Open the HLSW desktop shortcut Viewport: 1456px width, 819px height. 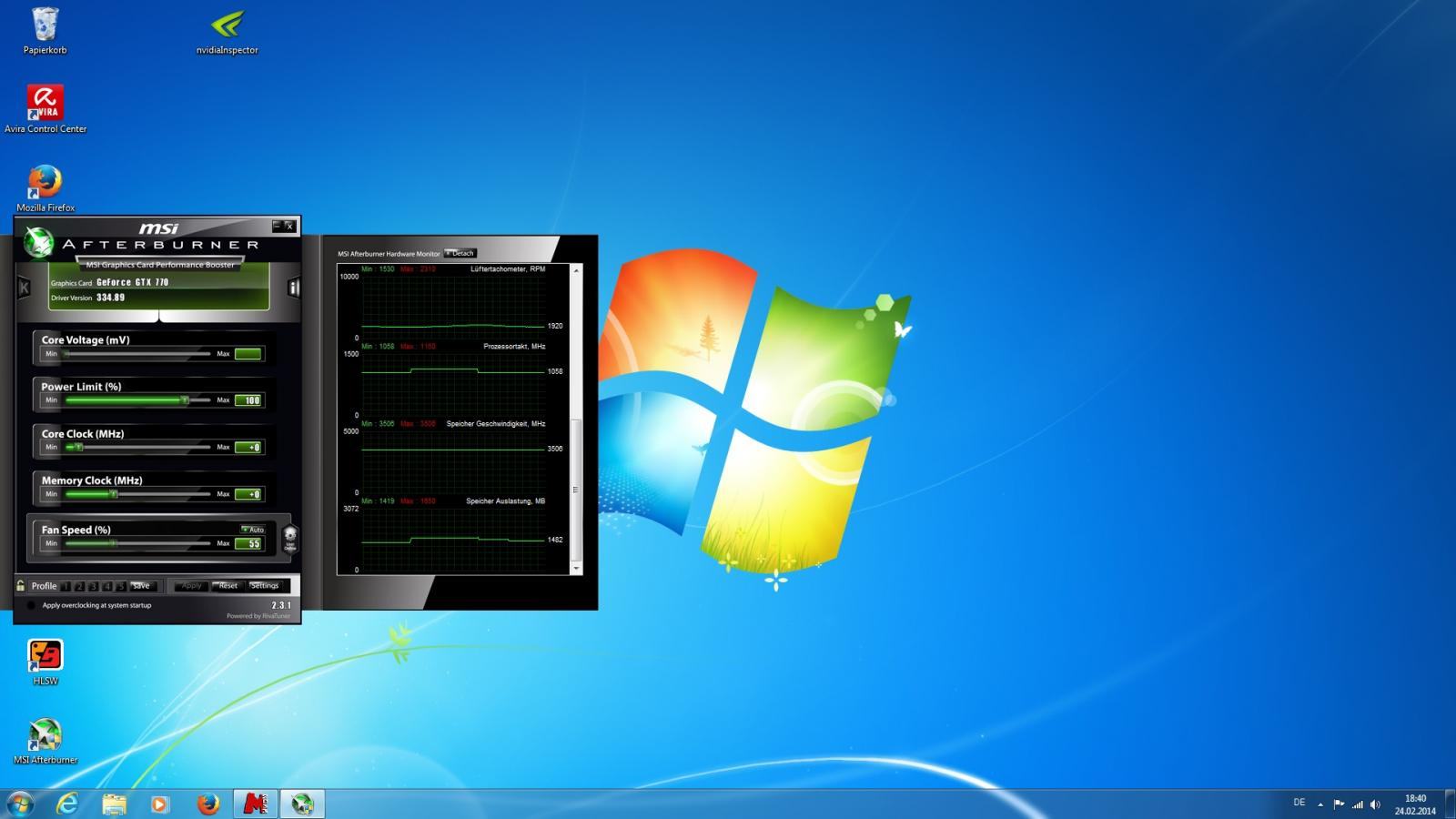(45, 662)
